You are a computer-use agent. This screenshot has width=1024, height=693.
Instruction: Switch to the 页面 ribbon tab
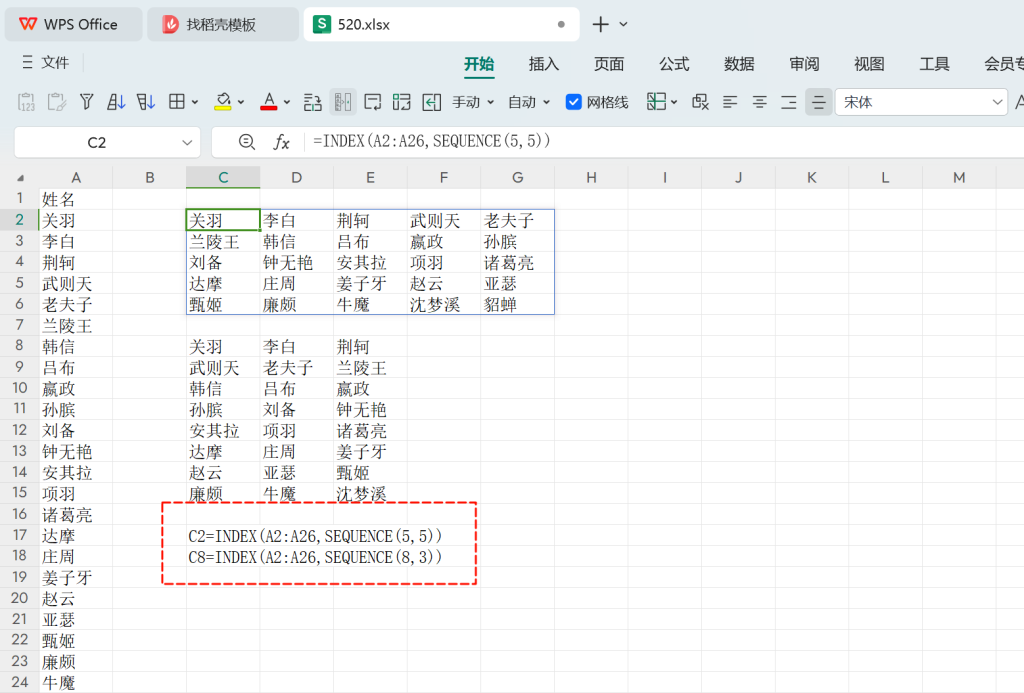pyautogui.click(x=609, y=63)
